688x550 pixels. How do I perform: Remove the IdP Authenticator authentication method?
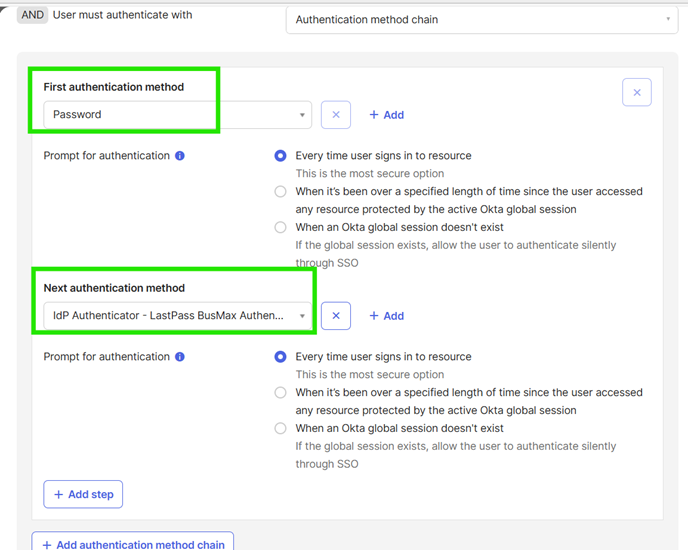[x=336, y=316]
